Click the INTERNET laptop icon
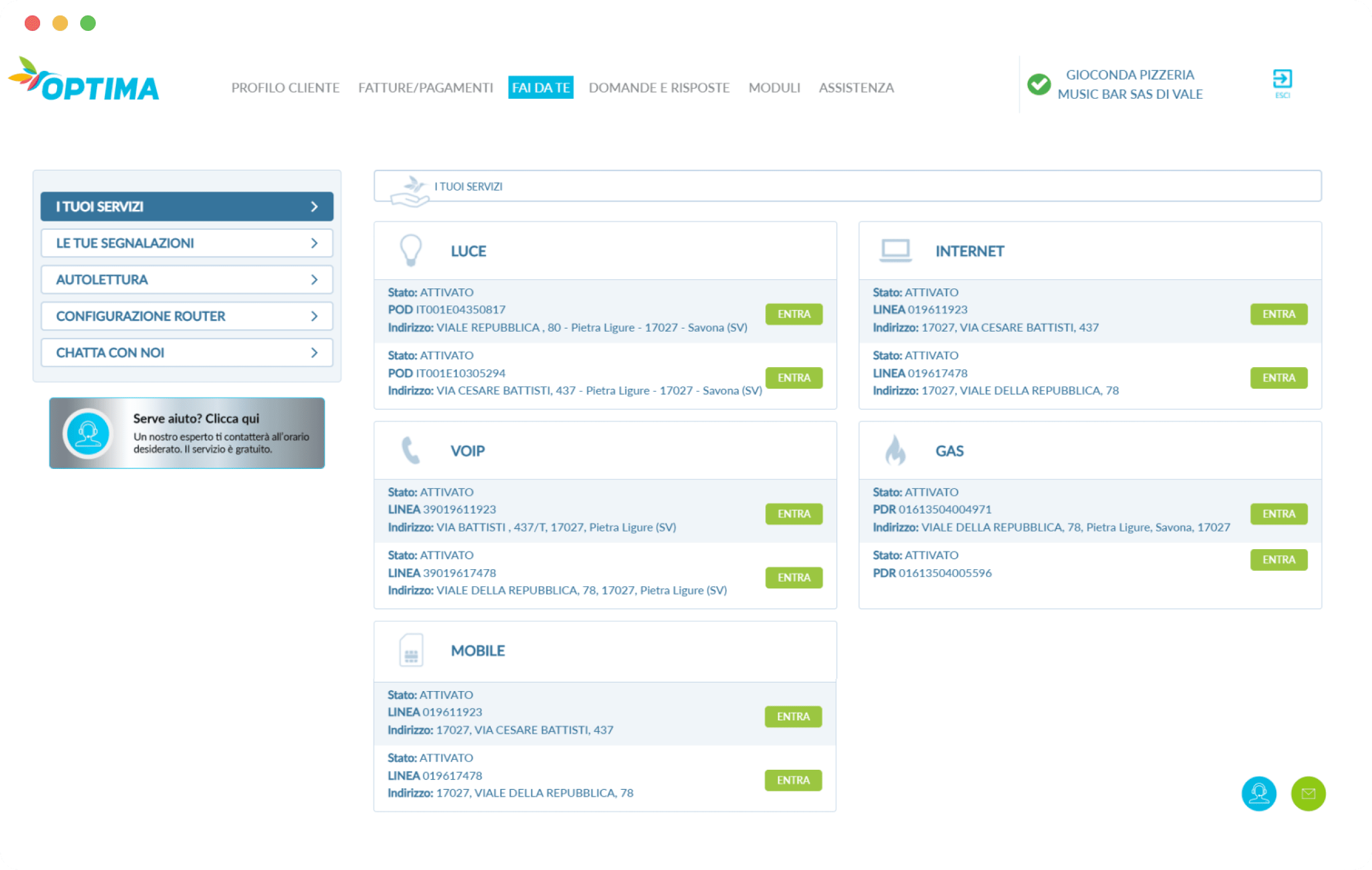This screenshot has width=1372, height=870. pos(895,249)
